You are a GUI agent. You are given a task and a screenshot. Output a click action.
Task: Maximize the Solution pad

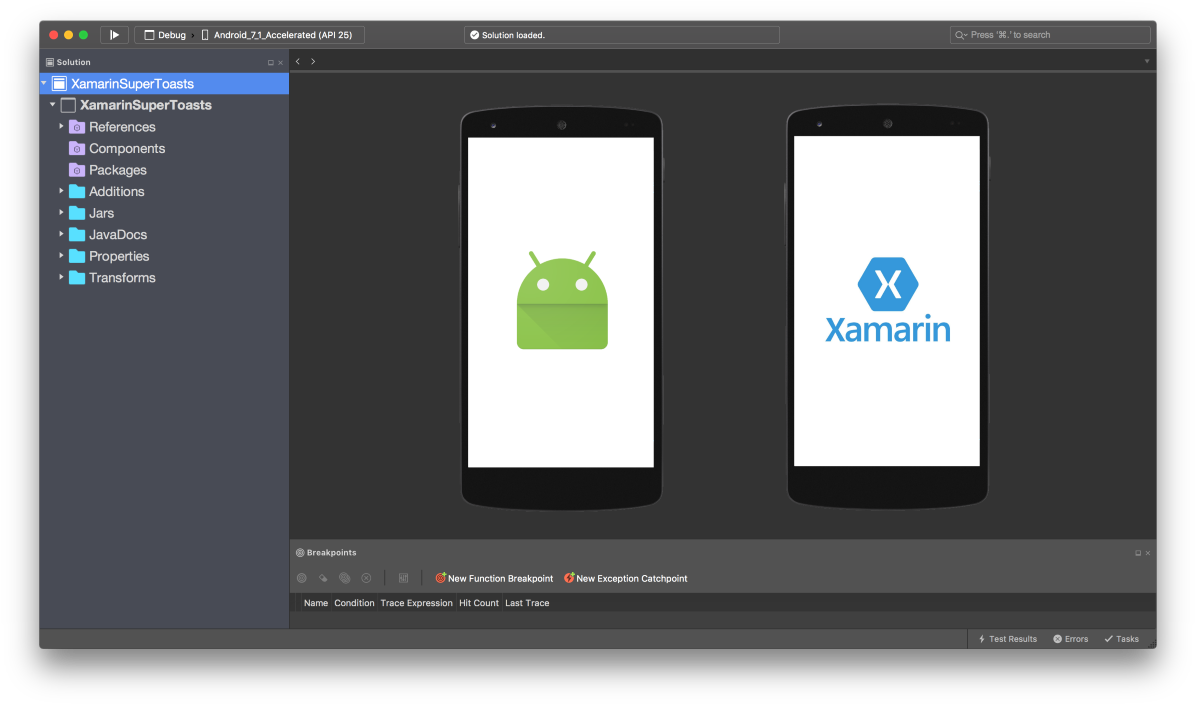tap(271, 62)
